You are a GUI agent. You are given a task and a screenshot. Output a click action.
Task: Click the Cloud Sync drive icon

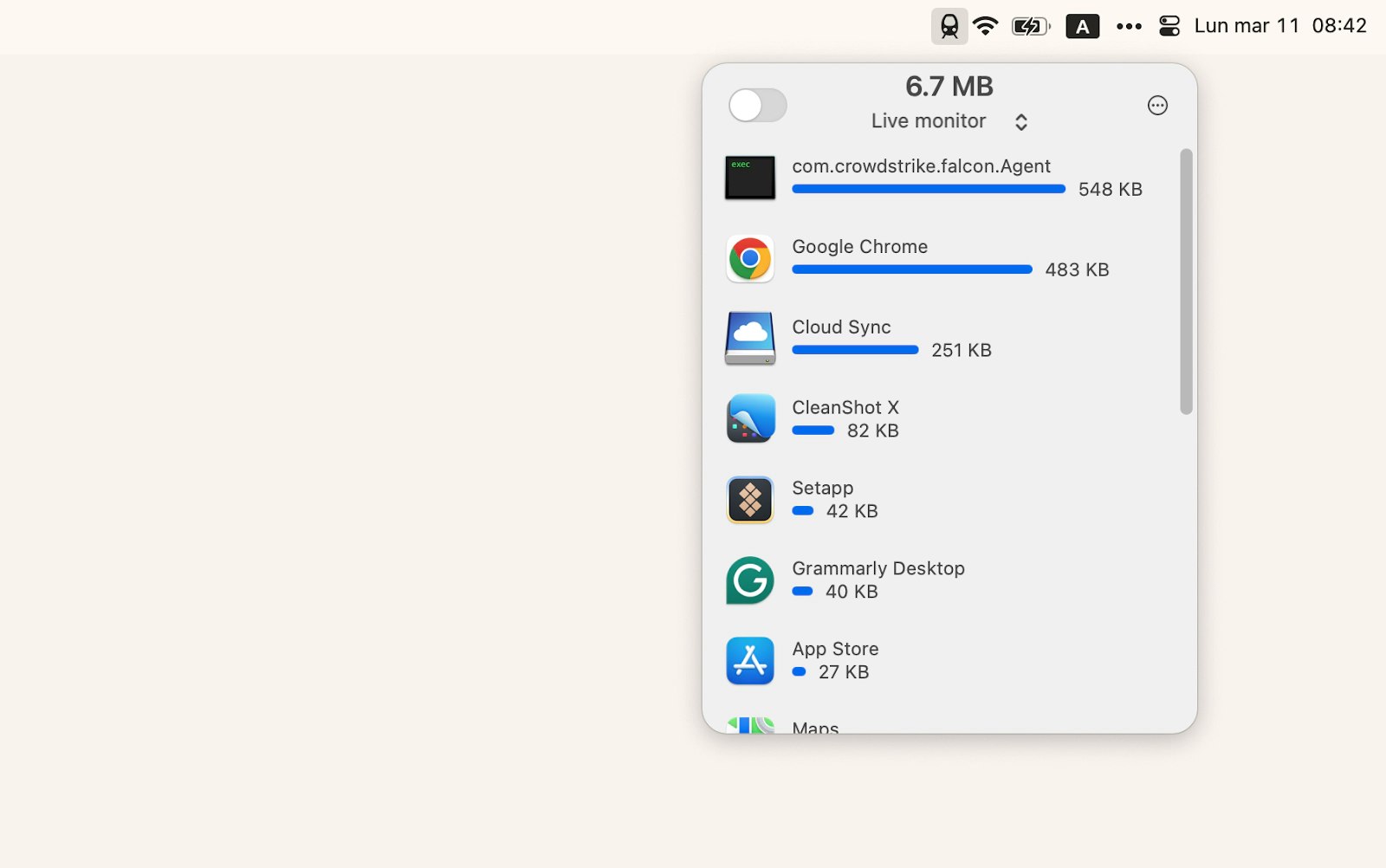tap(750, 339)
